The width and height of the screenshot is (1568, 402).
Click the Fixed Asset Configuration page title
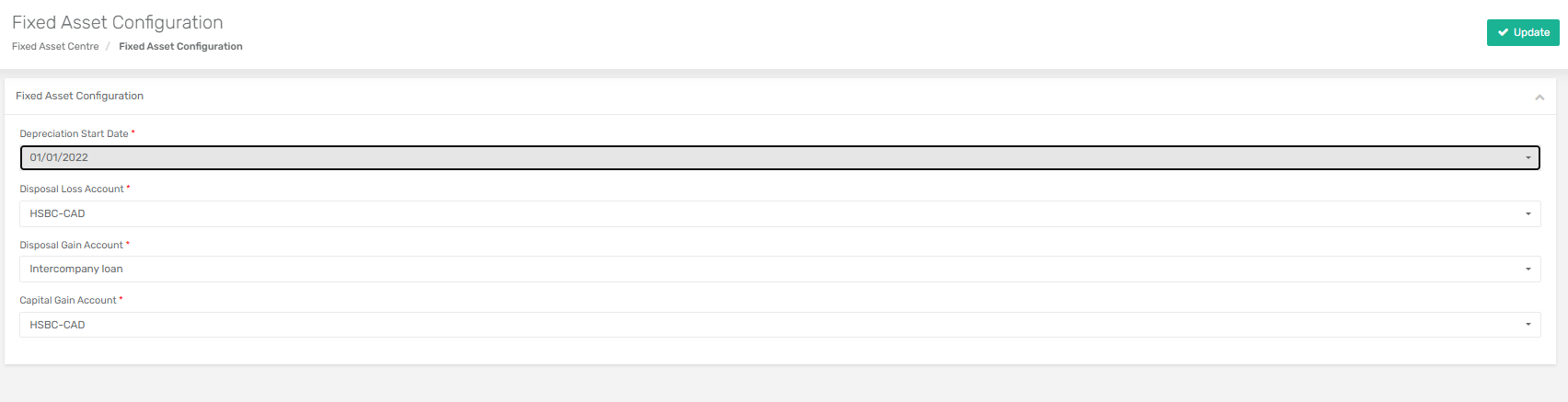coord(118,22)
